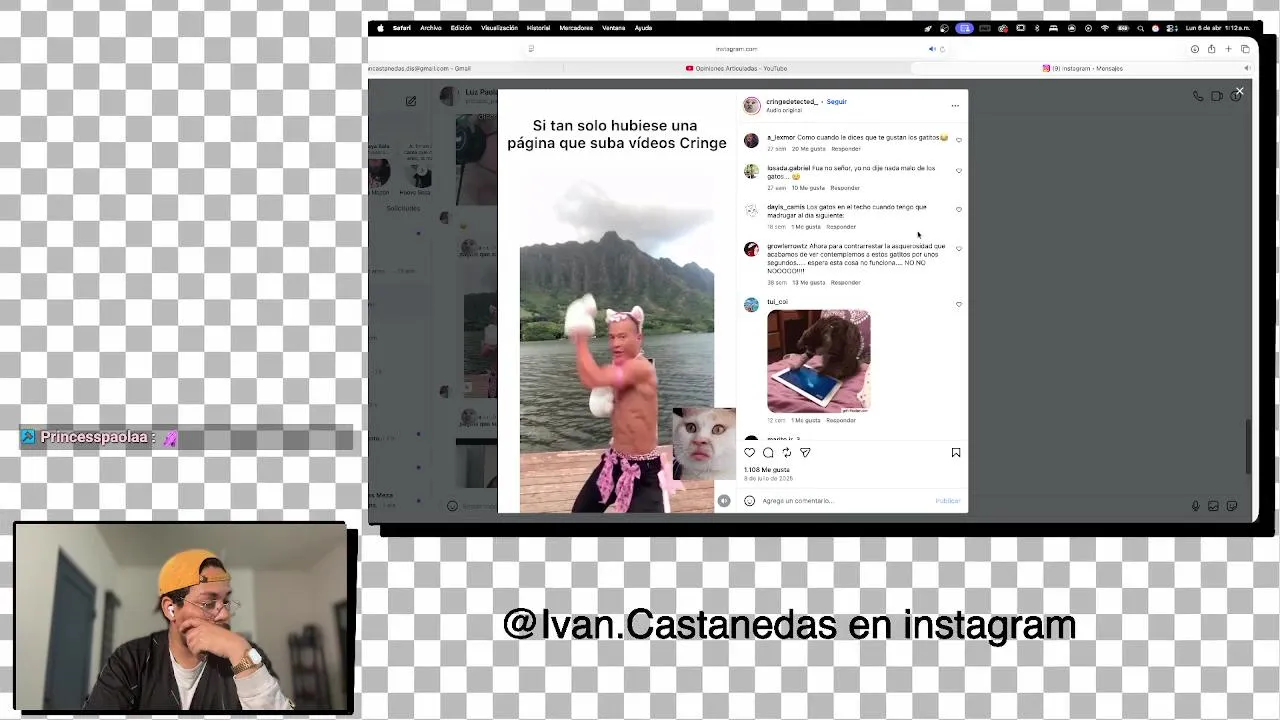Screen dimensions: 1280x720
Task: Reply to tul_col's GIF comment
Action: coord(841,421)
